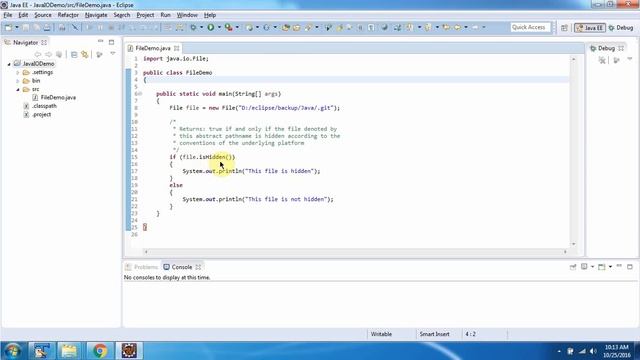The width and height of the screenshot is (640, 360).
Task: Open the Refactor menu
Action: point(68,15)
